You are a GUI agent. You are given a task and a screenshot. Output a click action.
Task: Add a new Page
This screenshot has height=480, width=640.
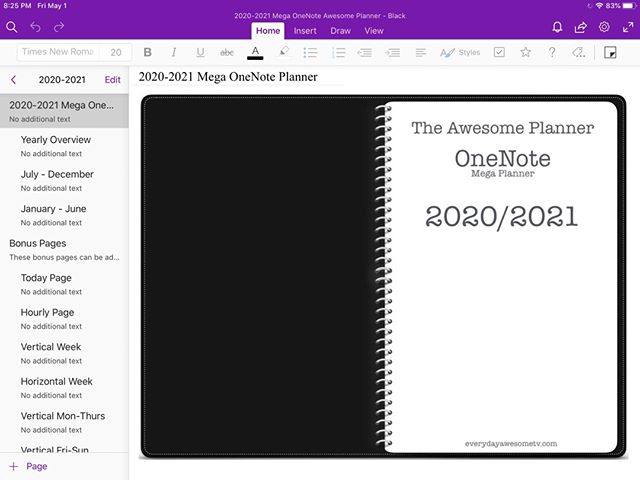tap(28, 466)
